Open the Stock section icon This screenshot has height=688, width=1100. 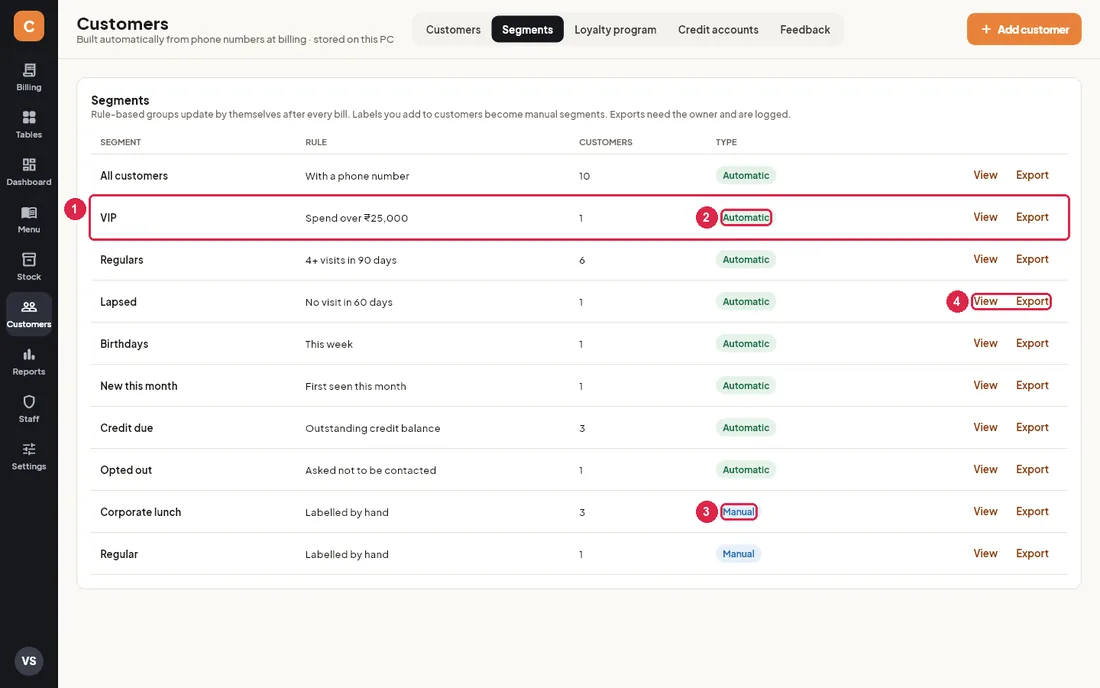click(x=29, y=267)
